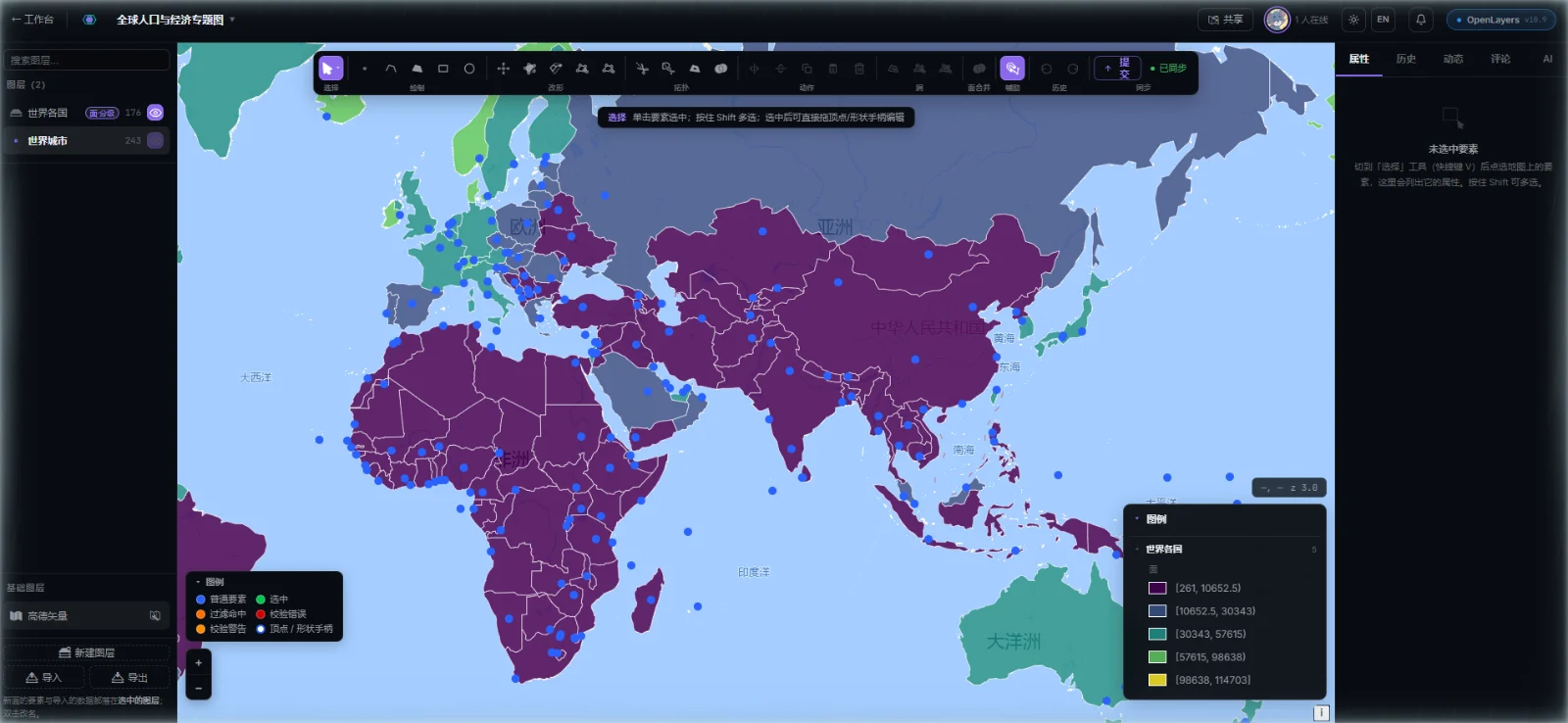
Task: Collapse the 图例 legend panel at right
Action: (x=1137, y=519)
